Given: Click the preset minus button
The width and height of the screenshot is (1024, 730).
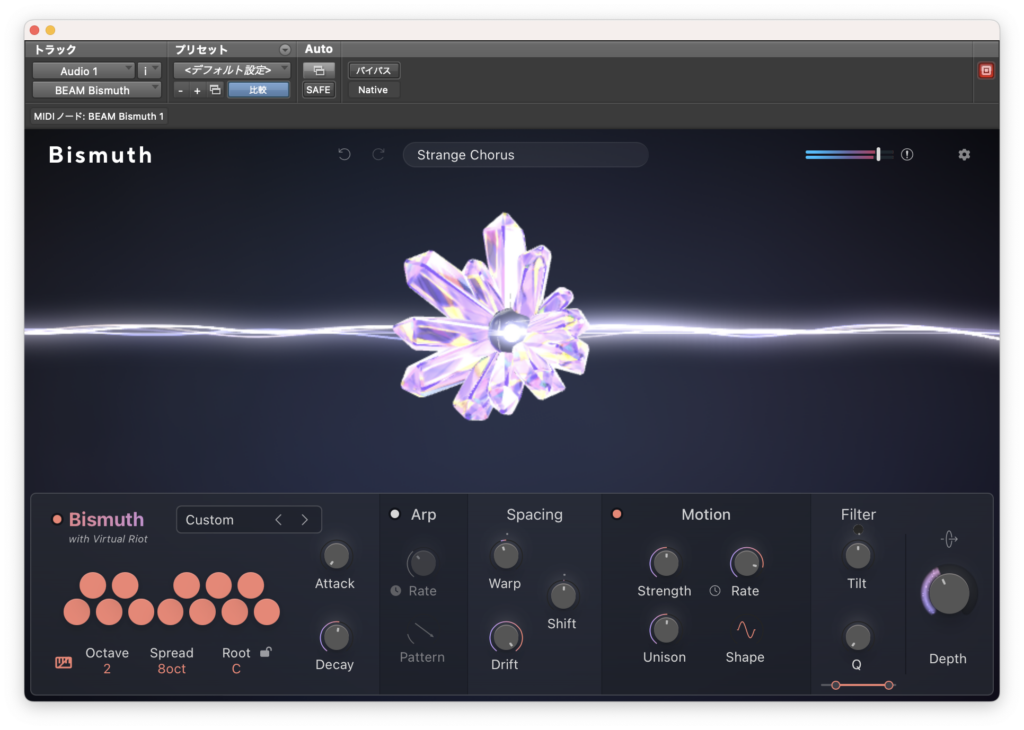Looking at the screenshot, I should click(181, 91).
